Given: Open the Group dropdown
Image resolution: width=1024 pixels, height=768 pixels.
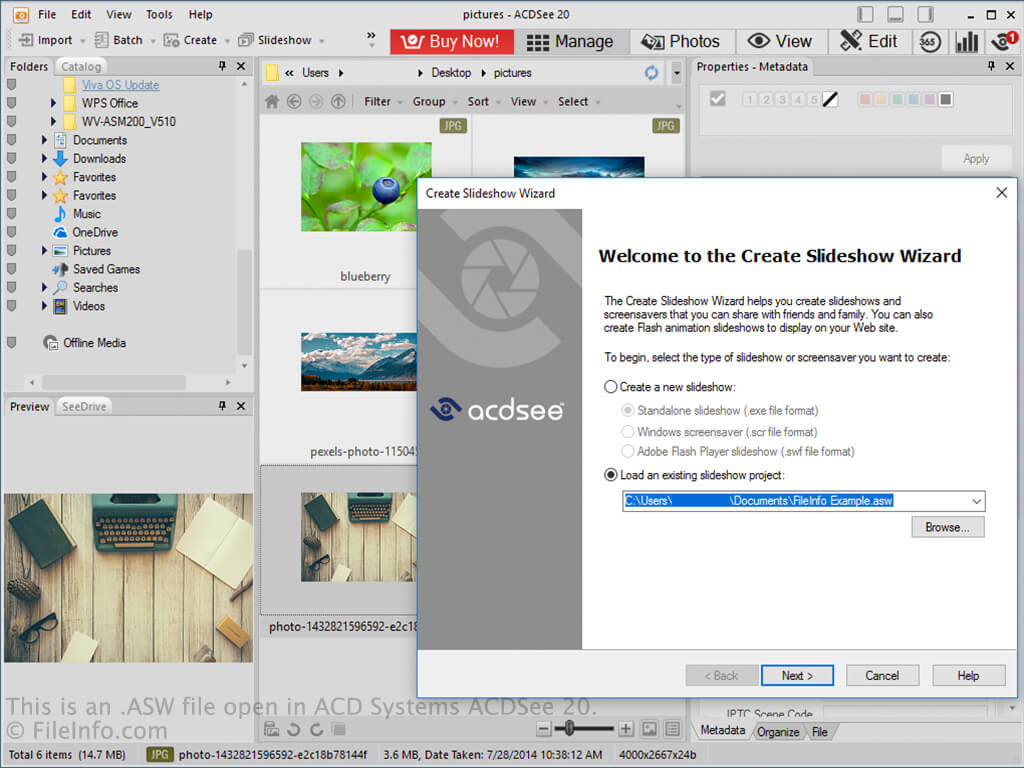Looking at the screenshot, I should 434,102.
